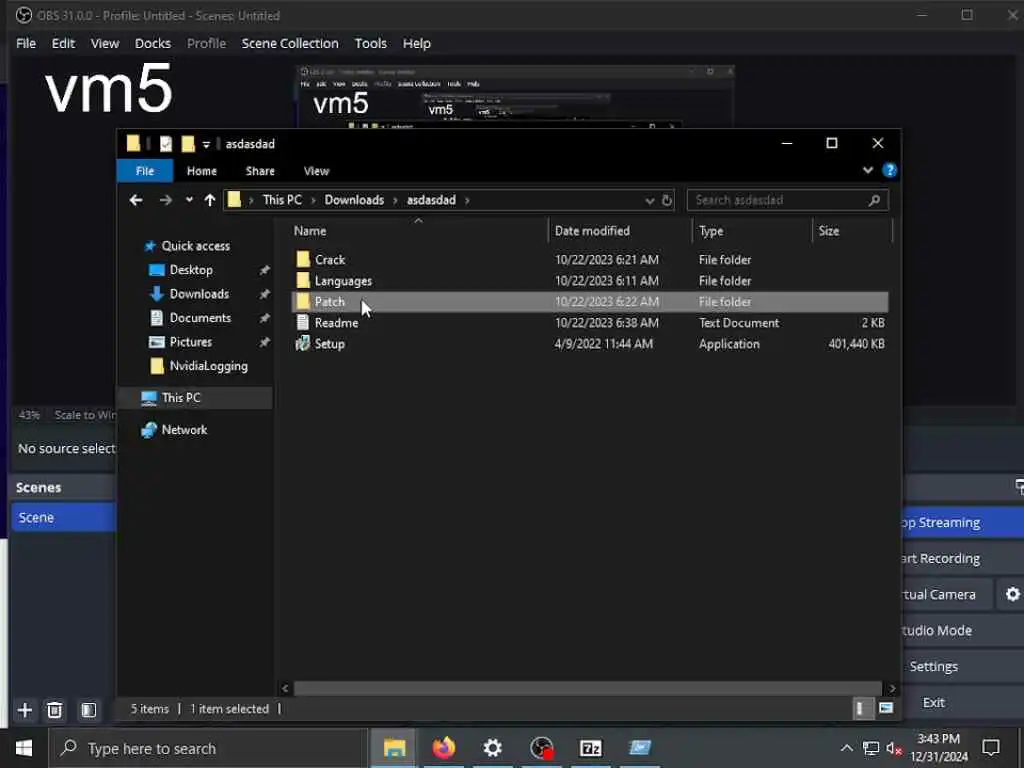Expand breadcrumb arrow after Downloads
Viewport: 1024px width, 768px height.
tap(395, 200)
